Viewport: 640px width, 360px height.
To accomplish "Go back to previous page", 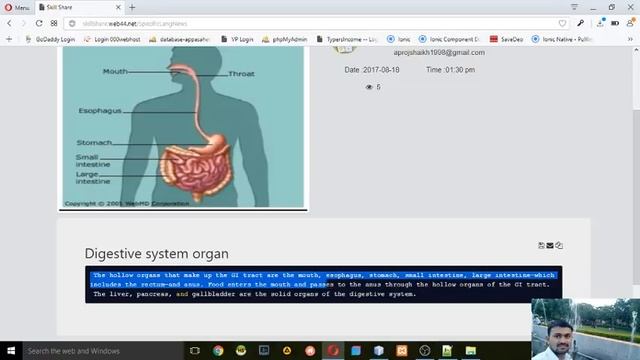I will point(9,24).
